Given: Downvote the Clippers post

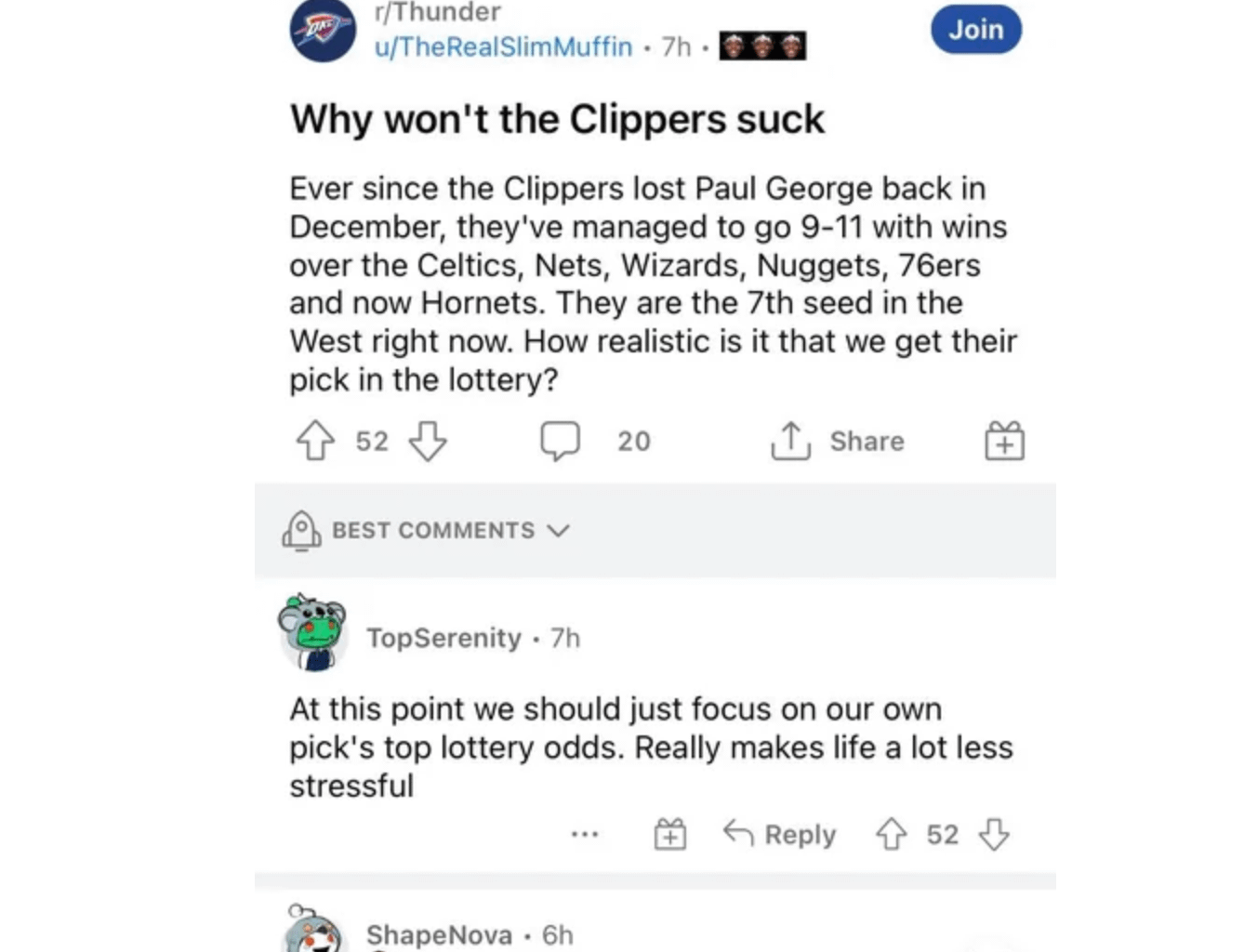Looking at the screenshot, I should pos(427,441).
